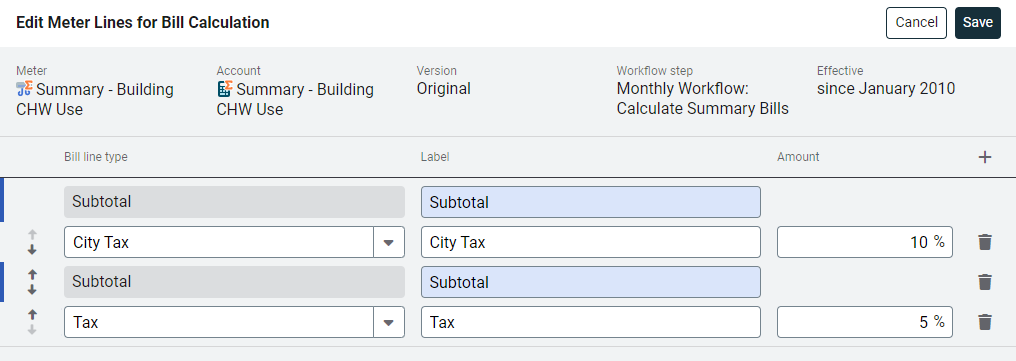Image resolution: width=1016 pixels, height=361 pixels.
Task: Add a new bill line with plus icon
Action: pyautogui.click(x=985, y=157)
